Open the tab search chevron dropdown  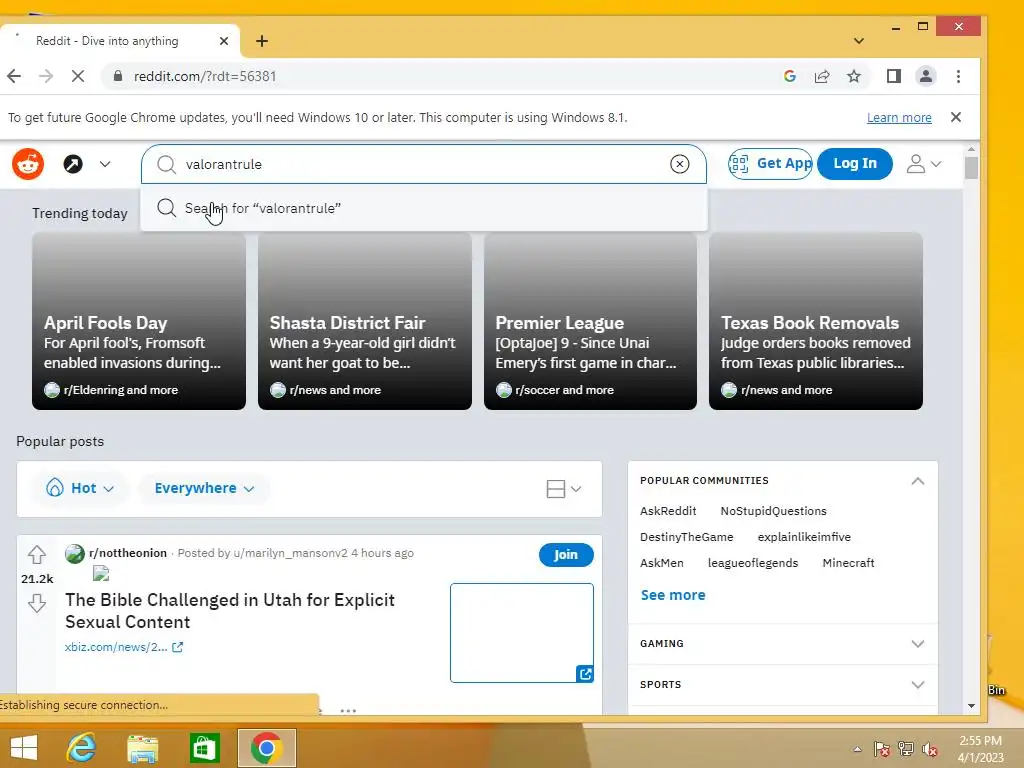[x=859, y=41]
